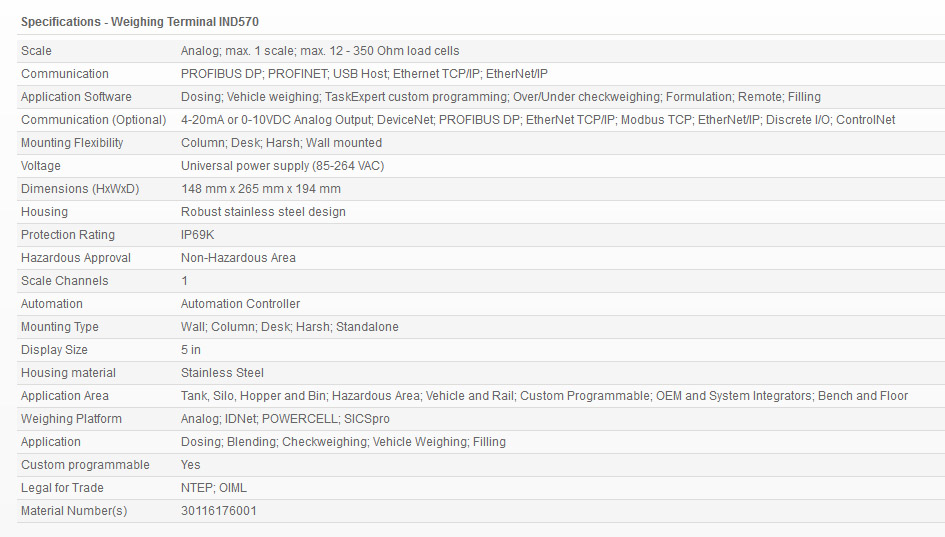Click the Specifications - Weighing Terminal IND570 heading

(139, 21)
